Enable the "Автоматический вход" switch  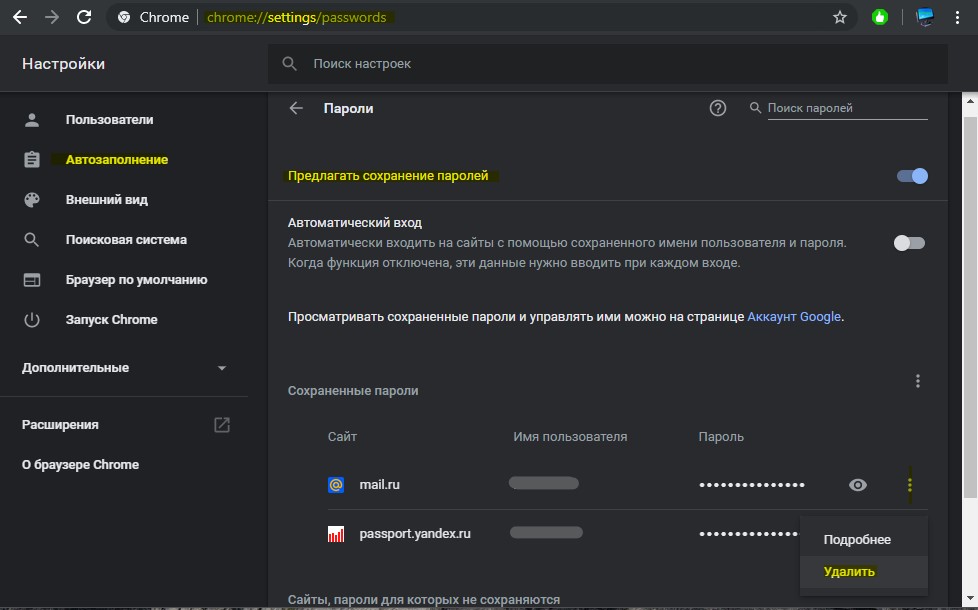point(909,243)
